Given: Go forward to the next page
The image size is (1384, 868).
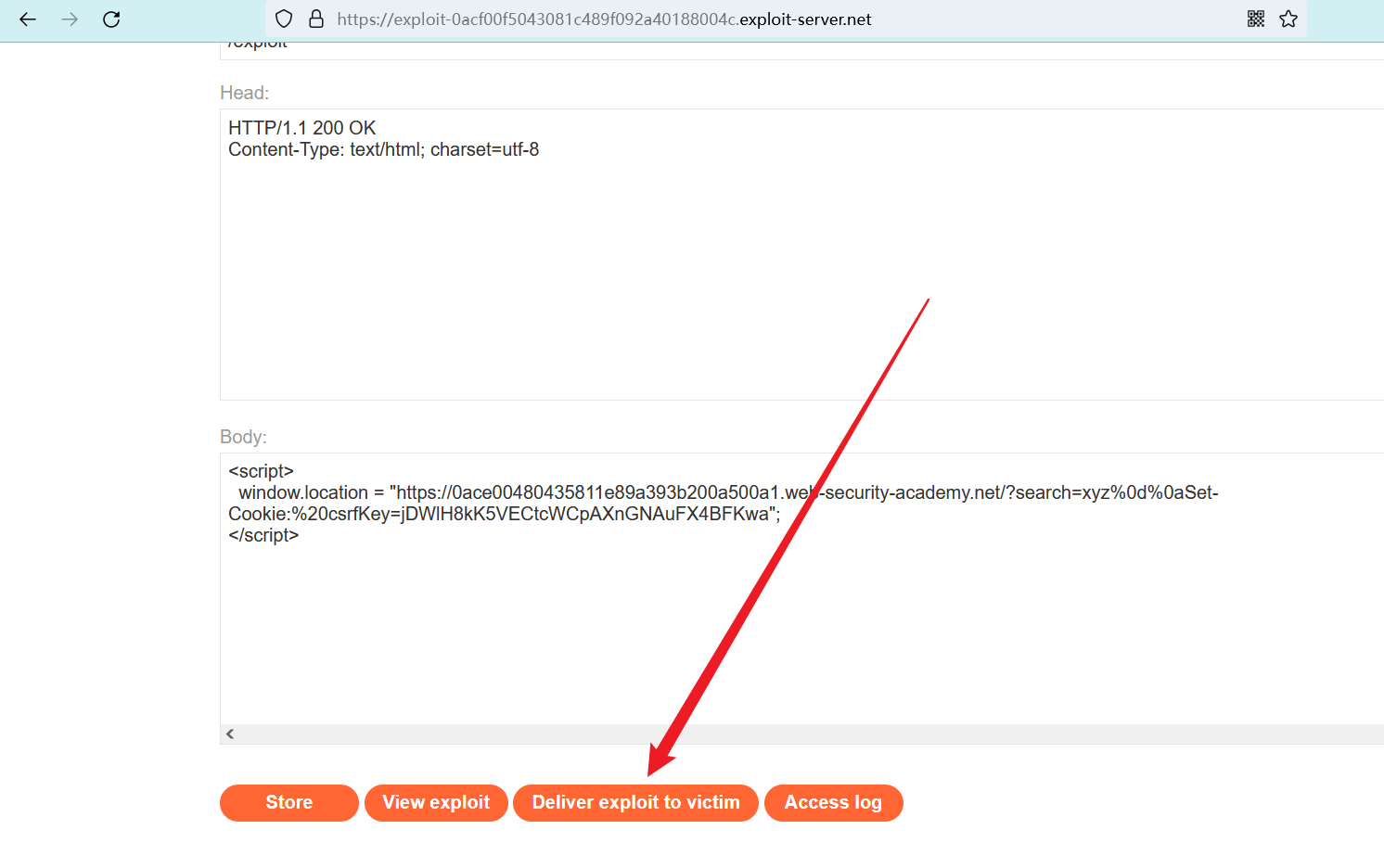Looking at the screenshot, I should point(70,19).
